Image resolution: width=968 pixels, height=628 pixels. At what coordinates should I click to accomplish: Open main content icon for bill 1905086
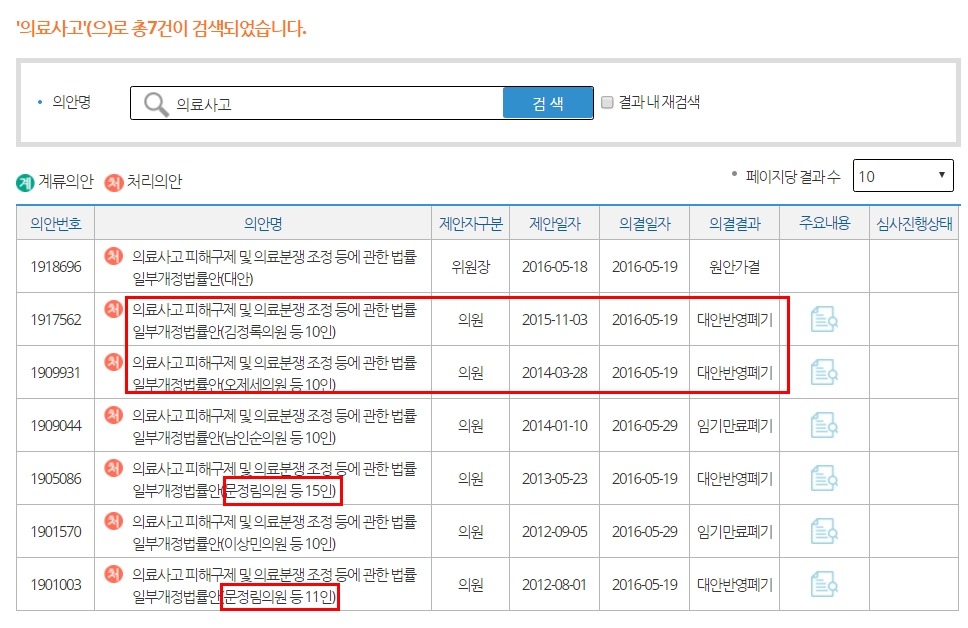822,478
